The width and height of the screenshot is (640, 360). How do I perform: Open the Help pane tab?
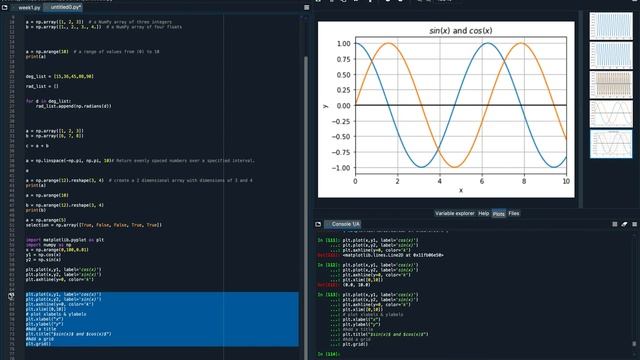click(484, 213)
